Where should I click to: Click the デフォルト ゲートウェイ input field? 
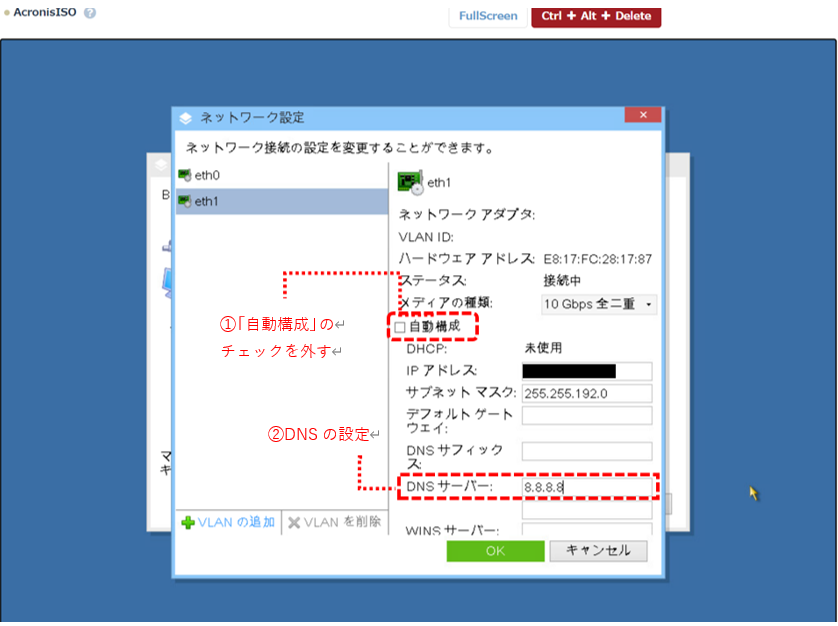[x=586, y=416]
